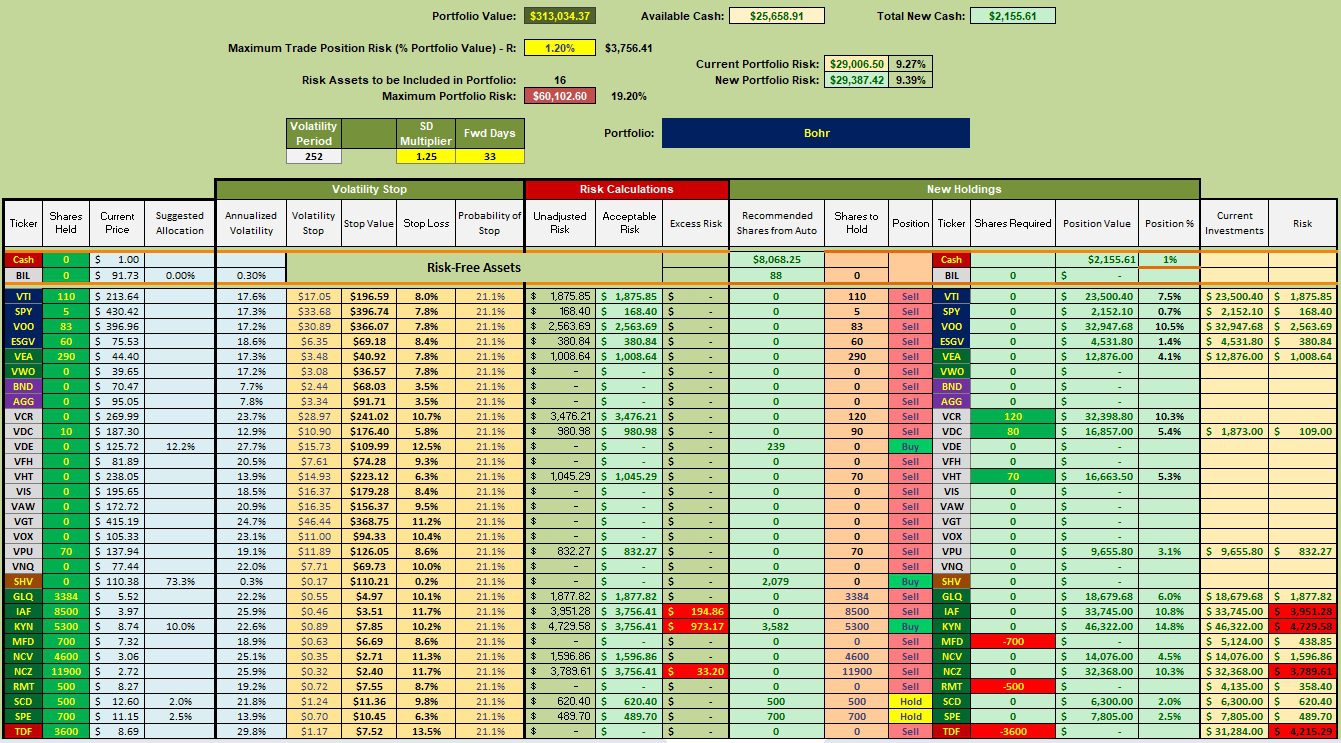Select the recommended shares 2,079 for SHV

pos(777,580)
